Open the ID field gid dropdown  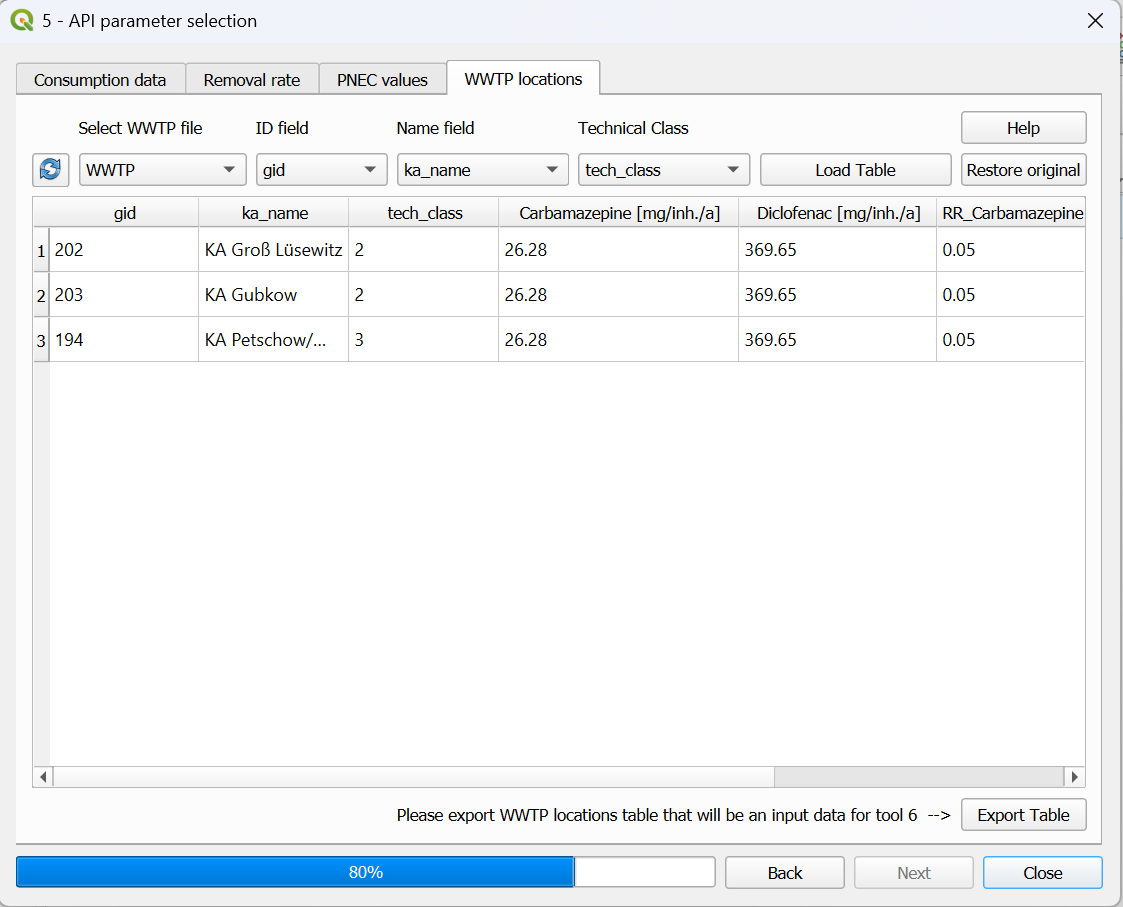322,170
